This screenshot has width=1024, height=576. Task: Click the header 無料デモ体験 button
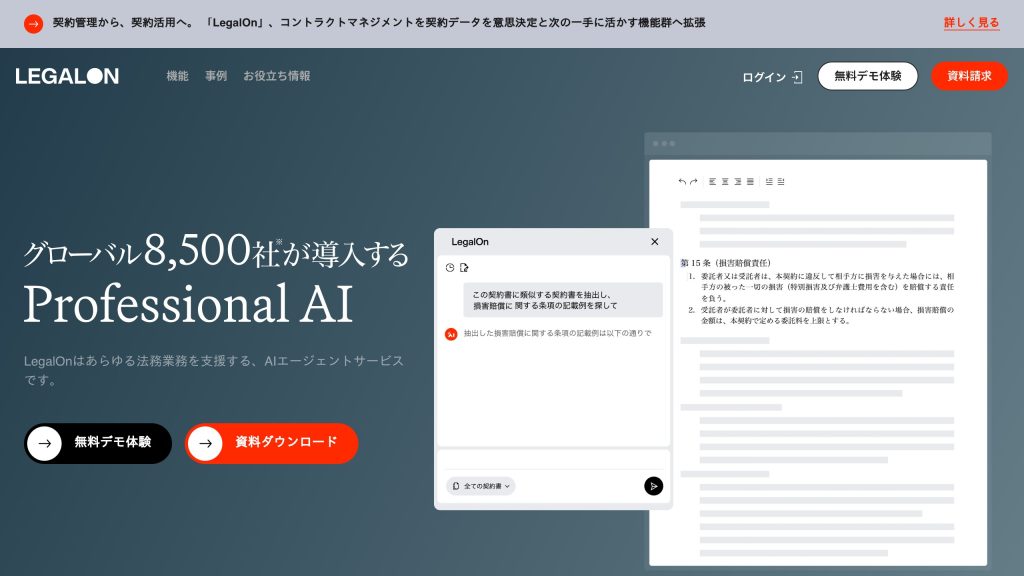coord(867,76)
